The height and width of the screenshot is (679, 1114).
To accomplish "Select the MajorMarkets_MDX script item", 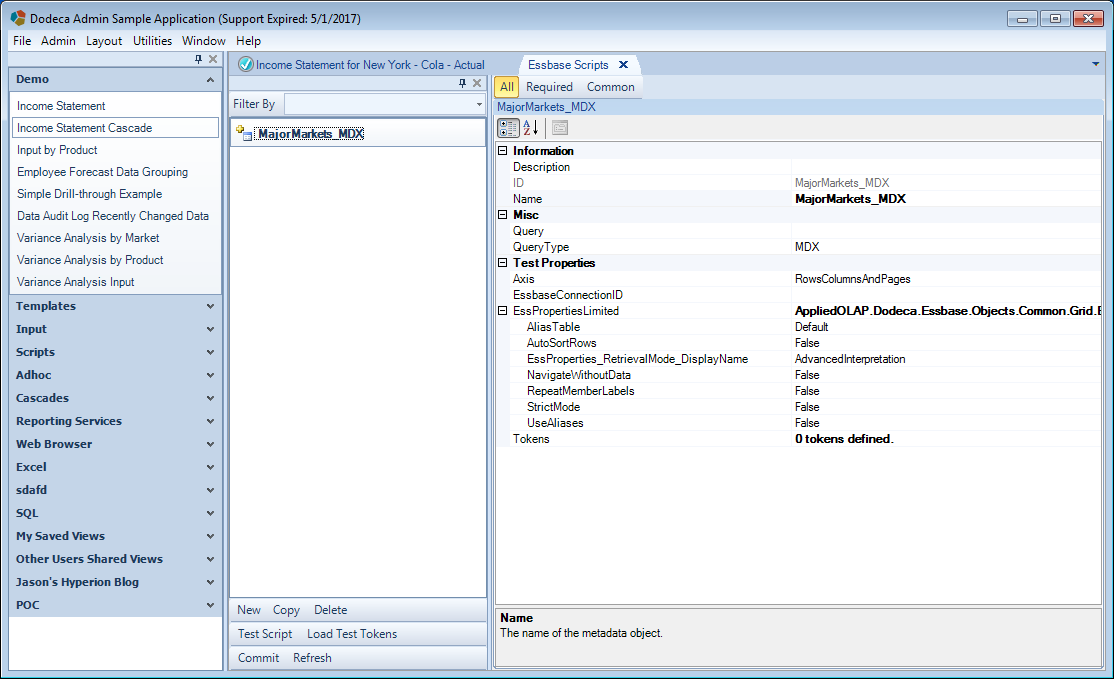I will click(x=310, y=134).
